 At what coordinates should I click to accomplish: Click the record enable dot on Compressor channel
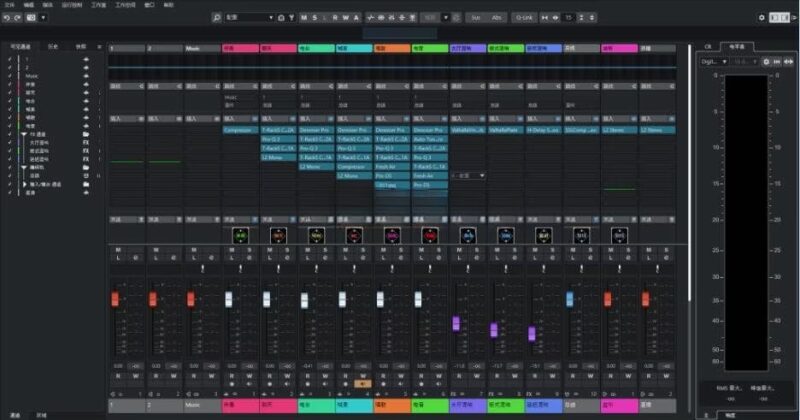click(232, 384)
